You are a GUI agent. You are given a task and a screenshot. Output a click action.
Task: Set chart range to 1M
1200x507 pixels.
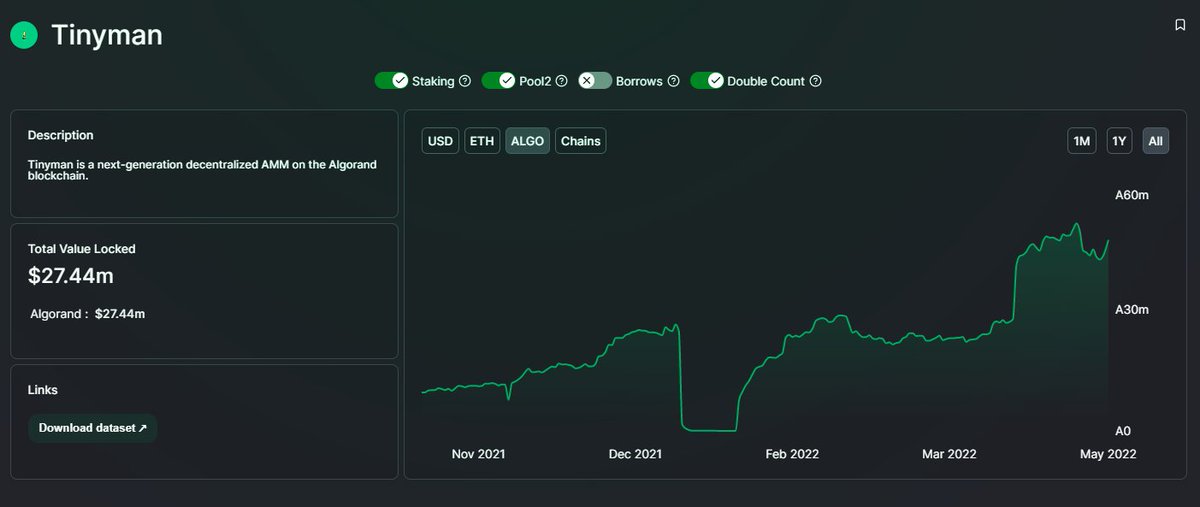[x=1081, y=141]
